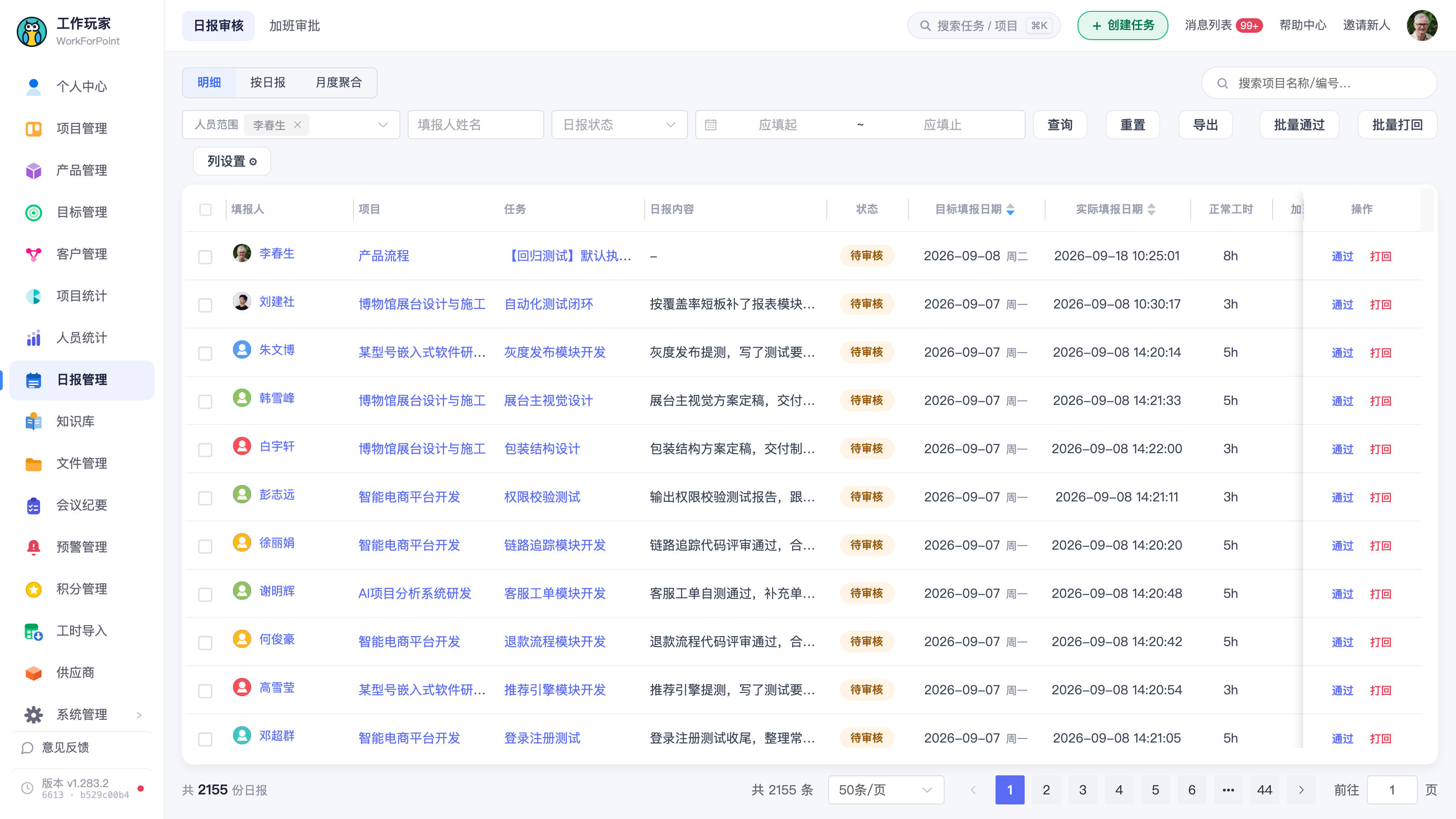Select the 按日报 view tab

(x=268, y=82)
